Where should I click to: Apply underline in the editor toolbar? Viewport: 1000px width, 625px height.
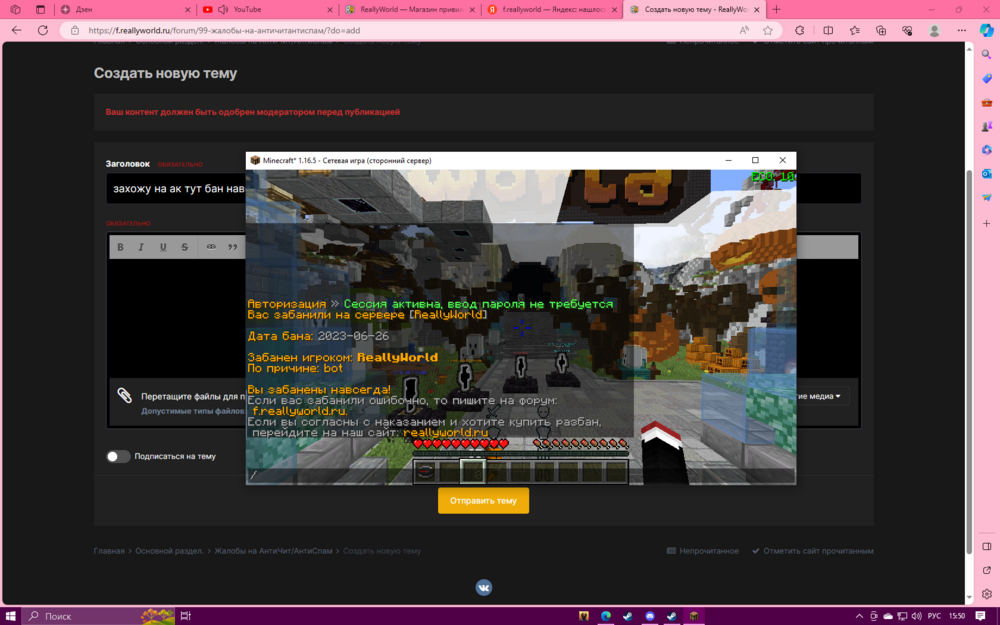coord(163,247)
